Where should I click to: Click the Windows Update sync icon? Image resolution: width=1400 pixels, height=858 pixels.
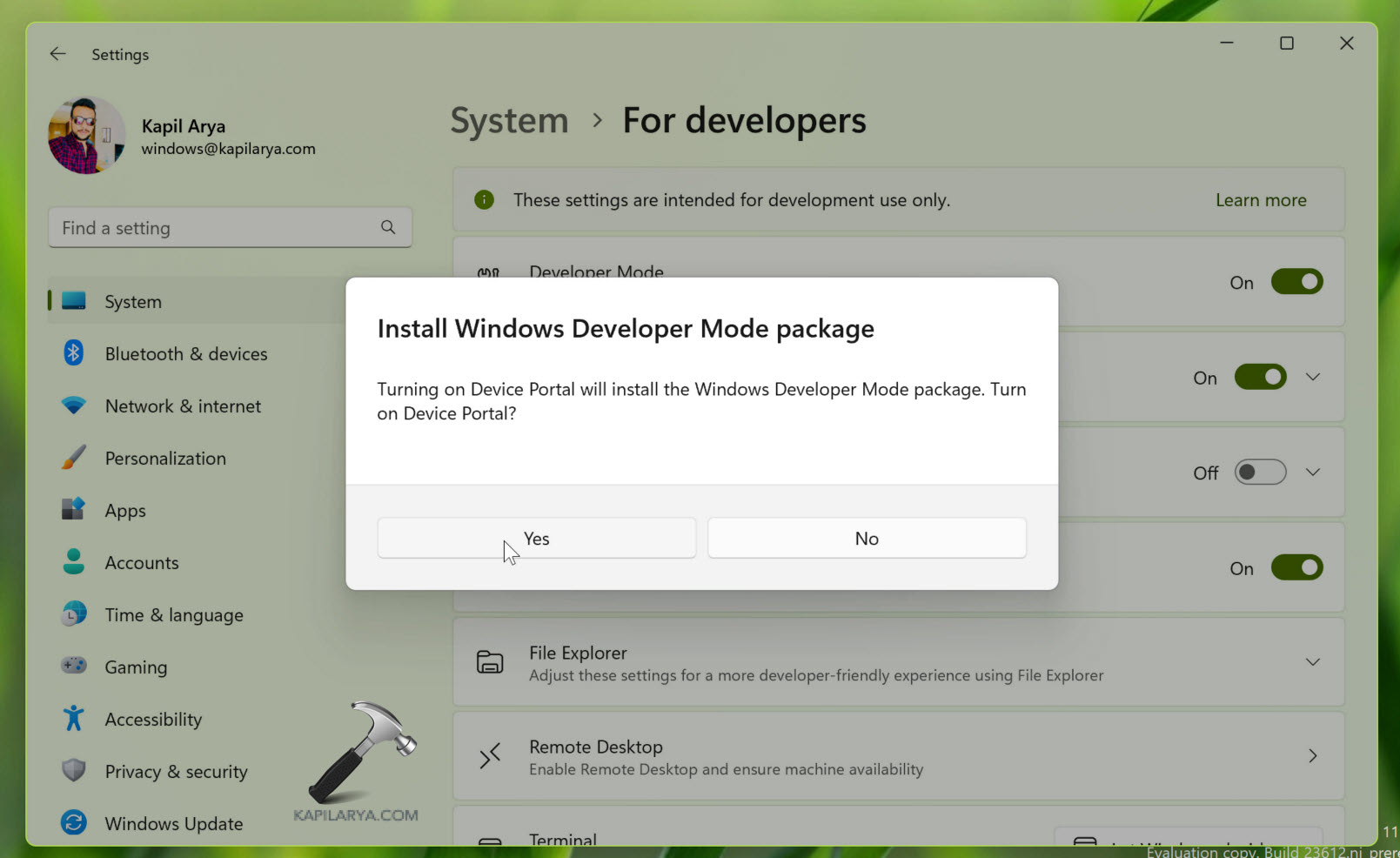(74, 822)
